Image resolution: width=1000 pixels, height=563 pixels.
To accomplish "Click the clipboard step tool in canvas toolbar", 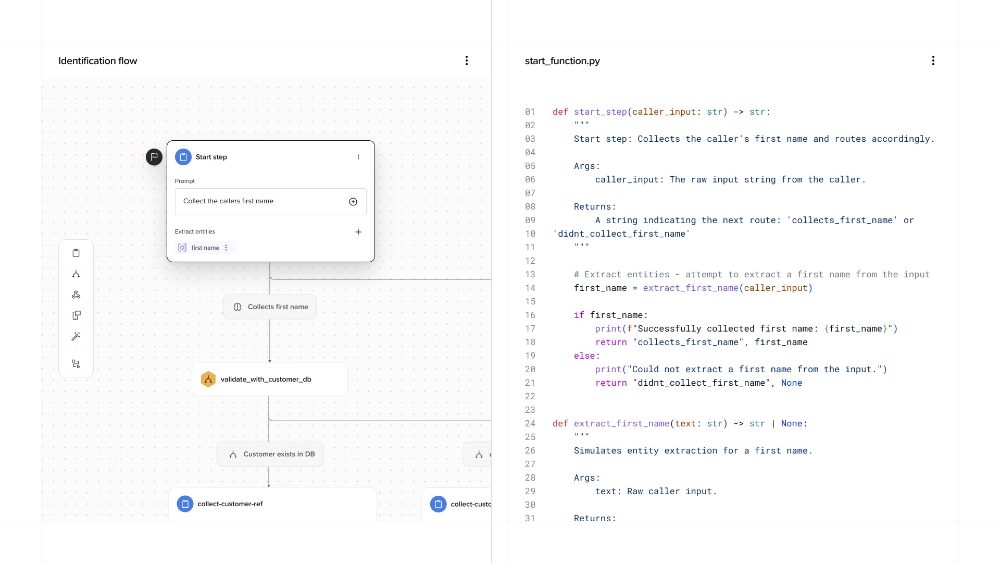I will [x=76, y=253].
